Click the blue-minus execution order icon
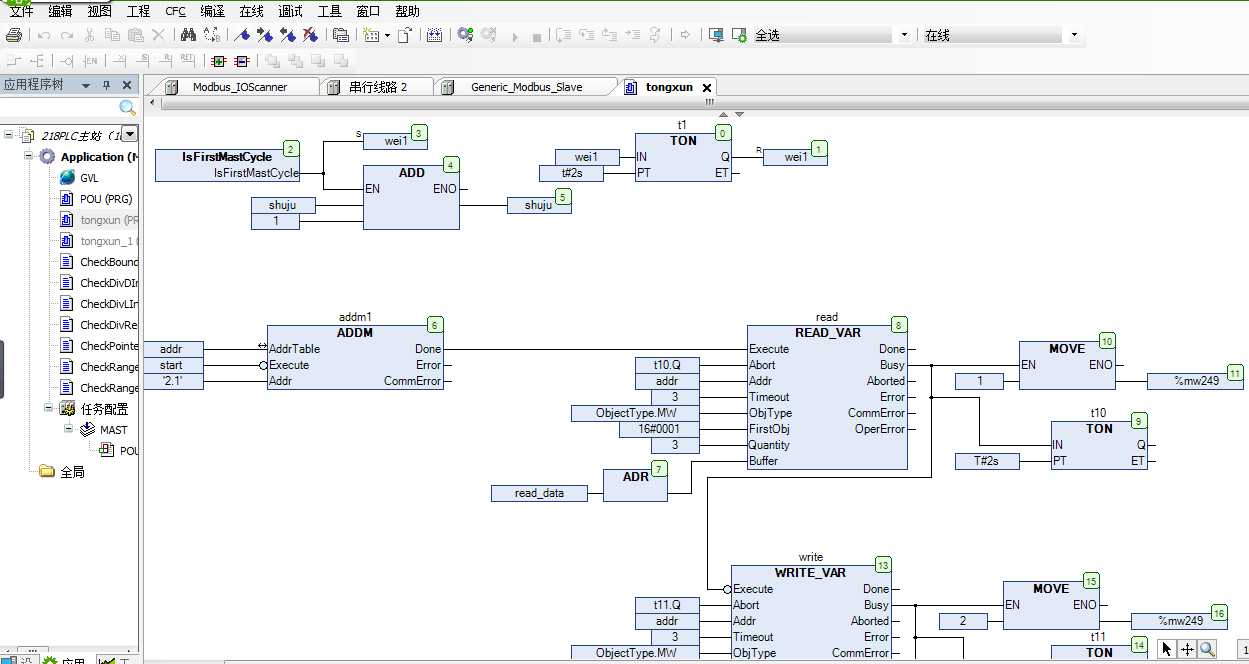This screenshot has width=1249, height=664. point(240,61)
